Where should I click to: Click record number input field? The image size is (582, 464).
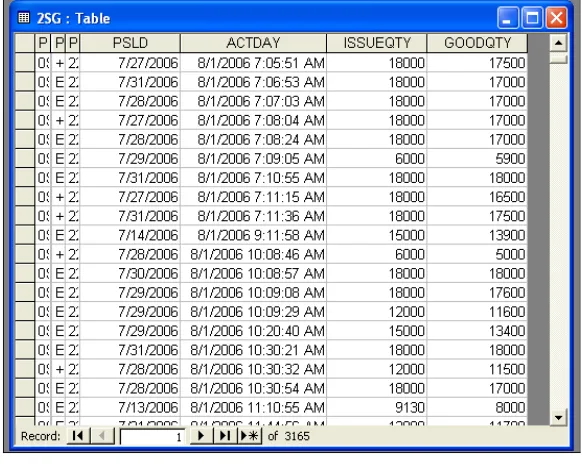click(152, 436)
